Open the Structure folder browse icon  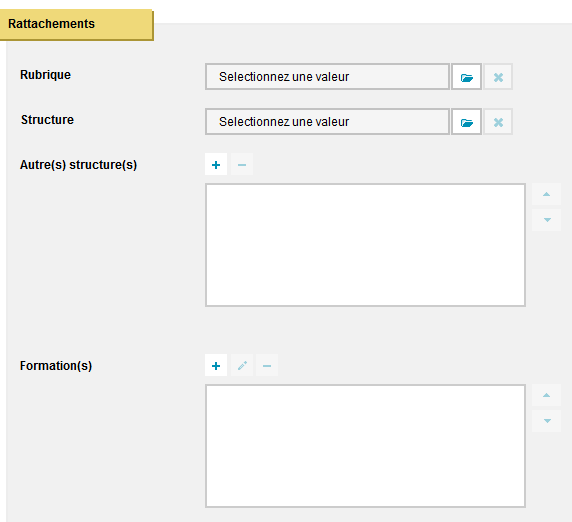tap(467, 122)
